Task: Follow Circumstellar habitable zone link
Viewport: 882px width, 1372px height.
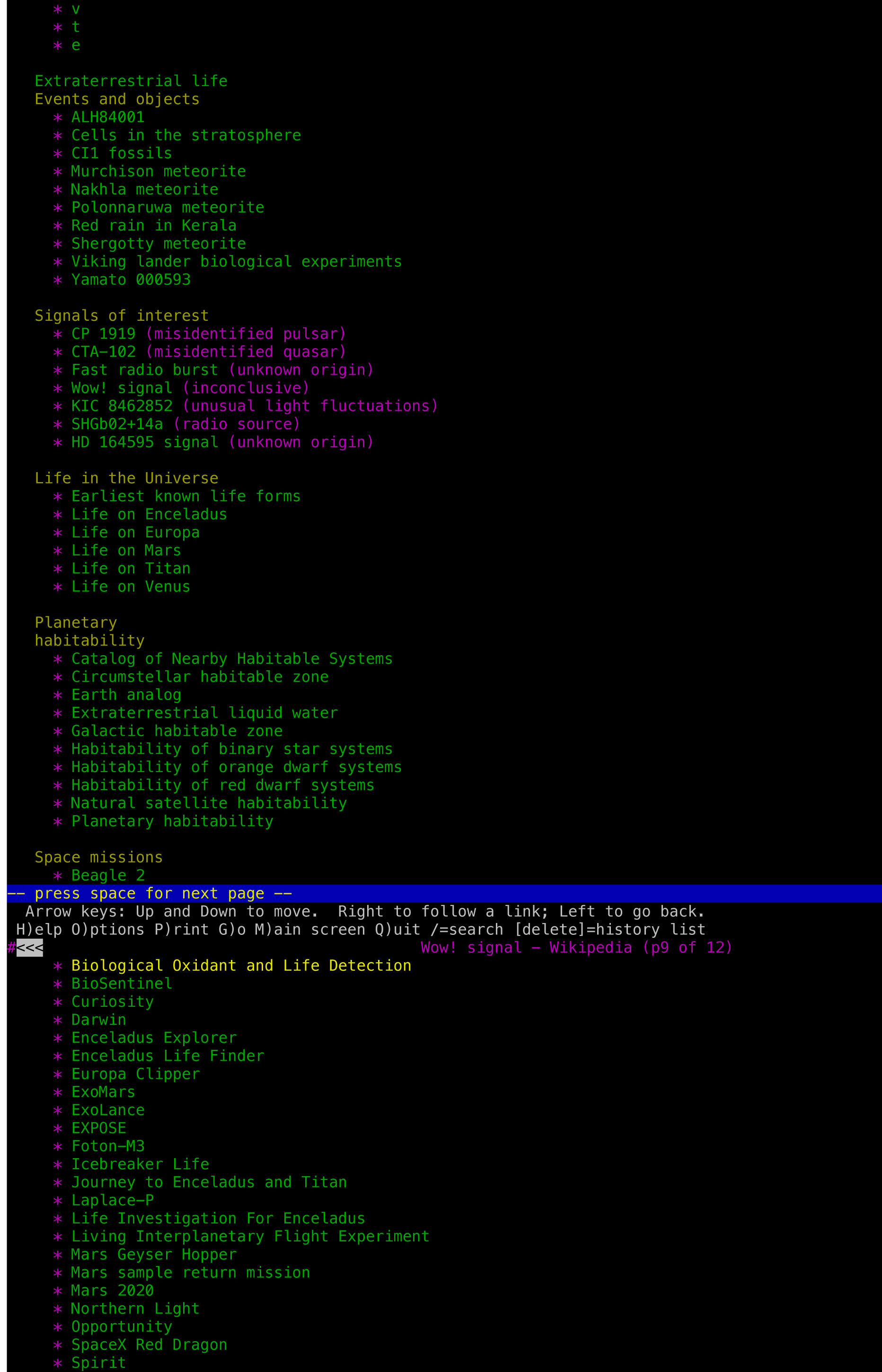Action: click(x=200, y=677)
